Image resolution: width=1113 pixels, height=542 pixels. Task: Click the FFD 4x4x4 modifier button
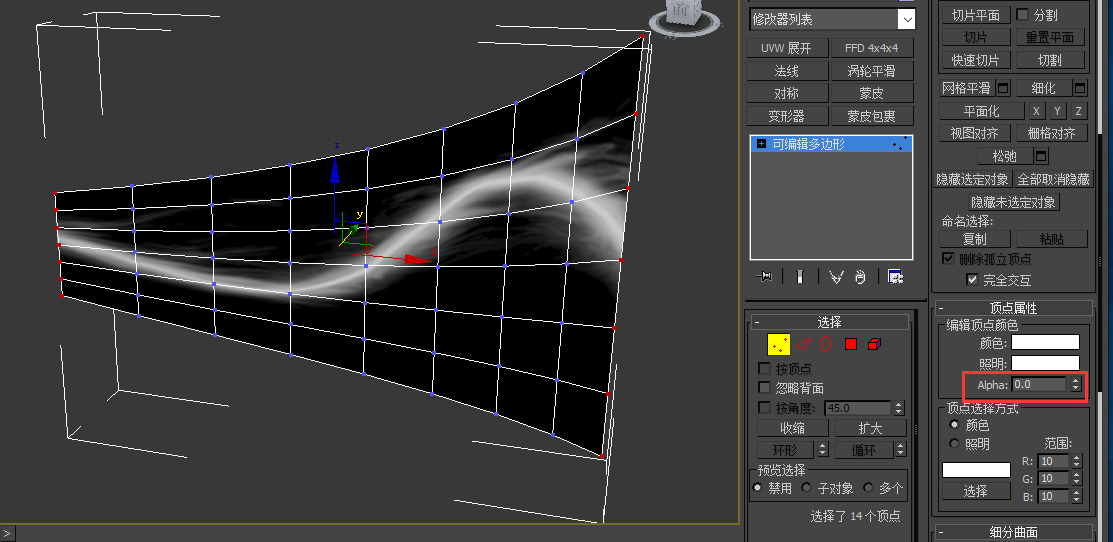[872, 48]
